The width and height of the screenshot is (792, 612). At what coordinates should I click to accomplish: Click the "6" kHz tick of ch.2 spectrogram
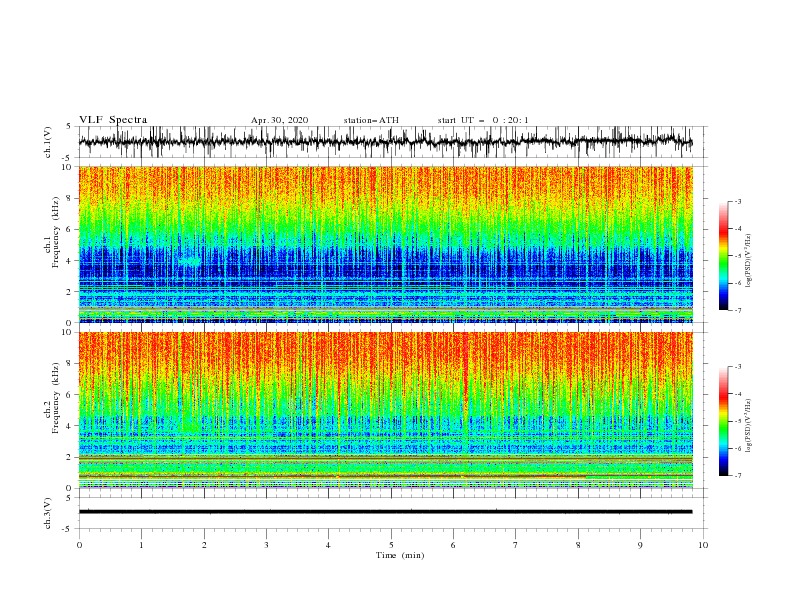(71, 395)
